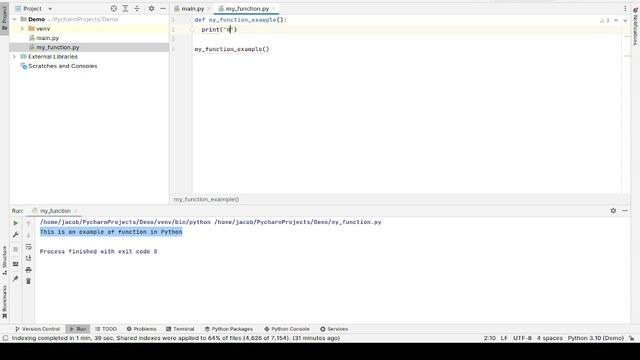Select my_function.py in project tree
This screenshot has height=360, width=640.
(58, 47)
